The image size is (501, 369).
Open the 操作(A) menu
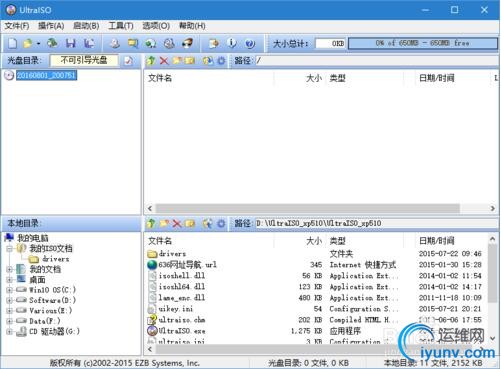pos(51,26)
